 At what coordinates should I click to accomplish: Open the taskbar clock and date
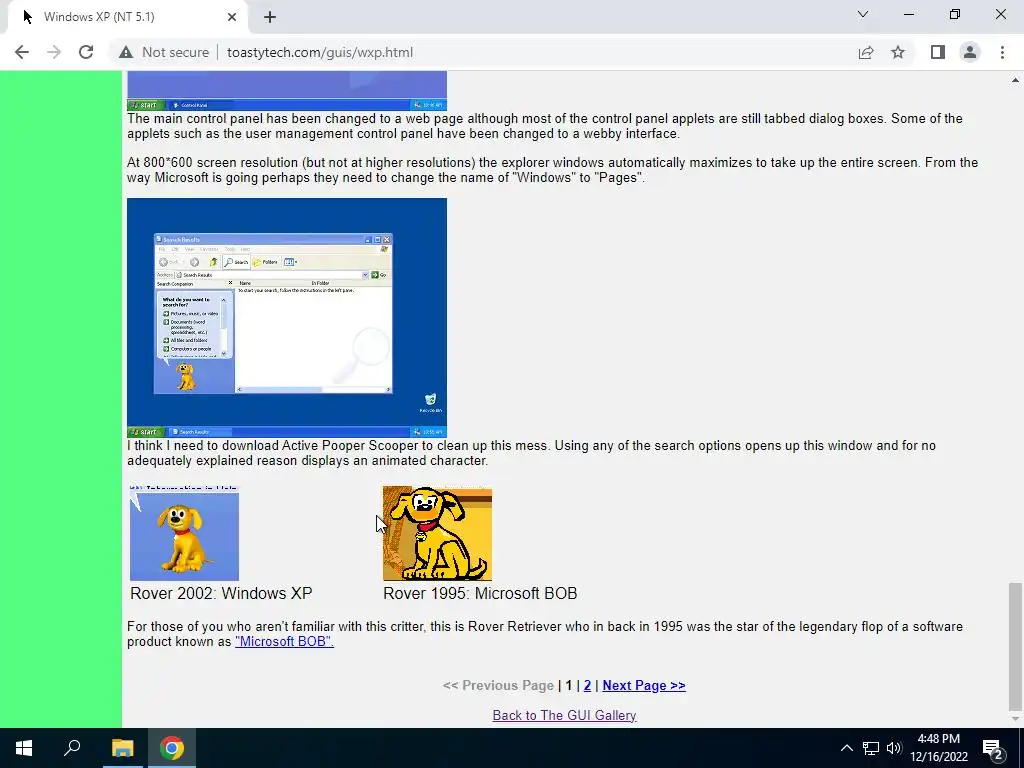pos(939,748)
